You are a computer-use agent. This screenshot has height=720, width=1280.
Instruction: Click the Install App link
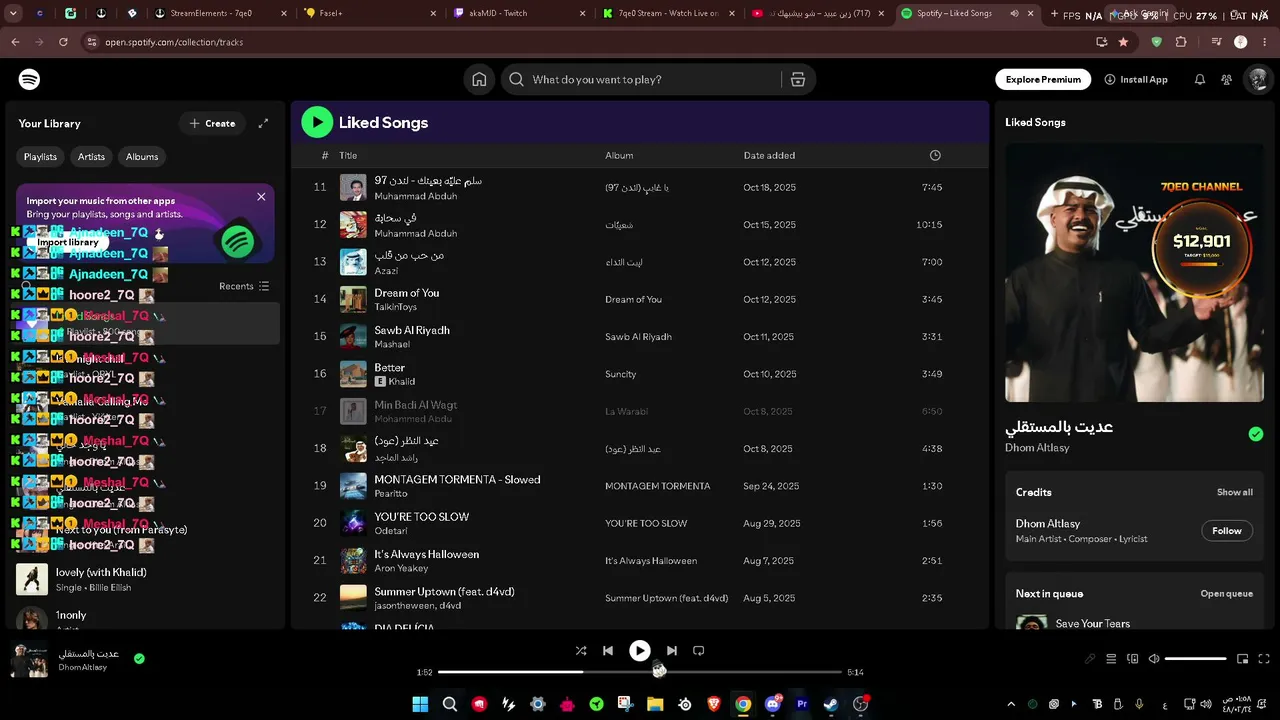click(1136, 80)
